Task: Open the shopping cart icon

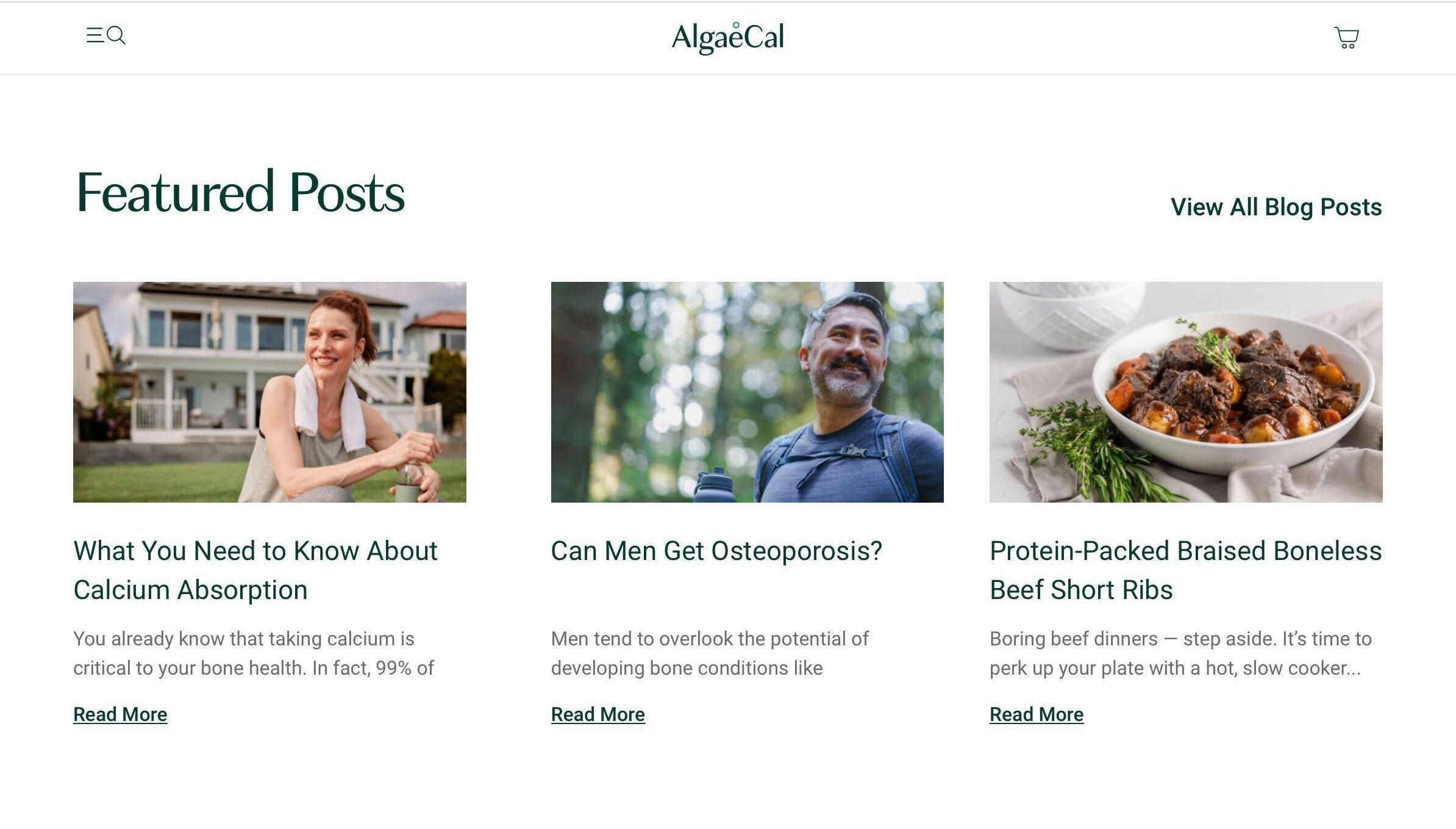Action: [x=1347, y=37]
